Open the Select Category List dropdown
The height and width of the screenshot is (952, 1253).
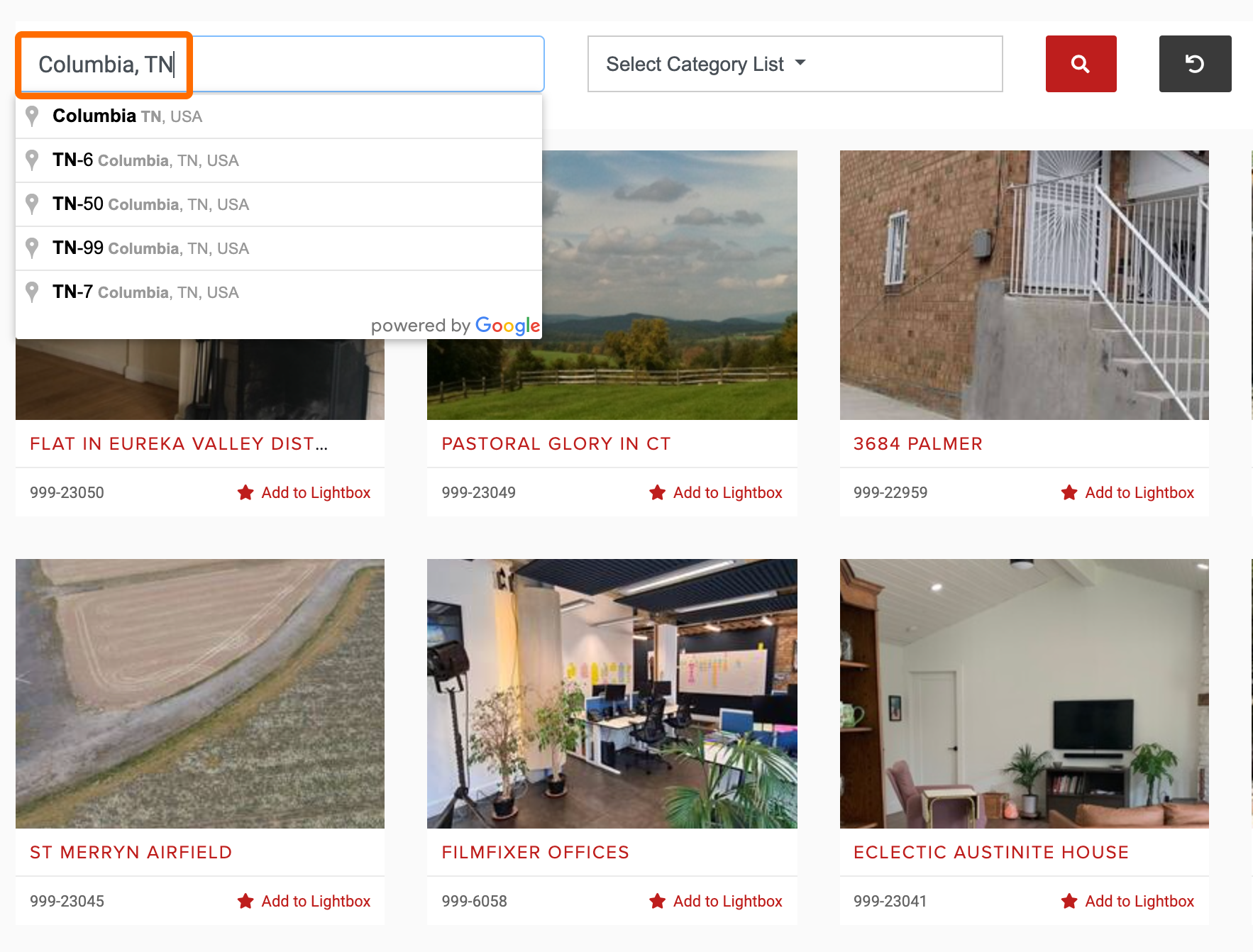795,64
